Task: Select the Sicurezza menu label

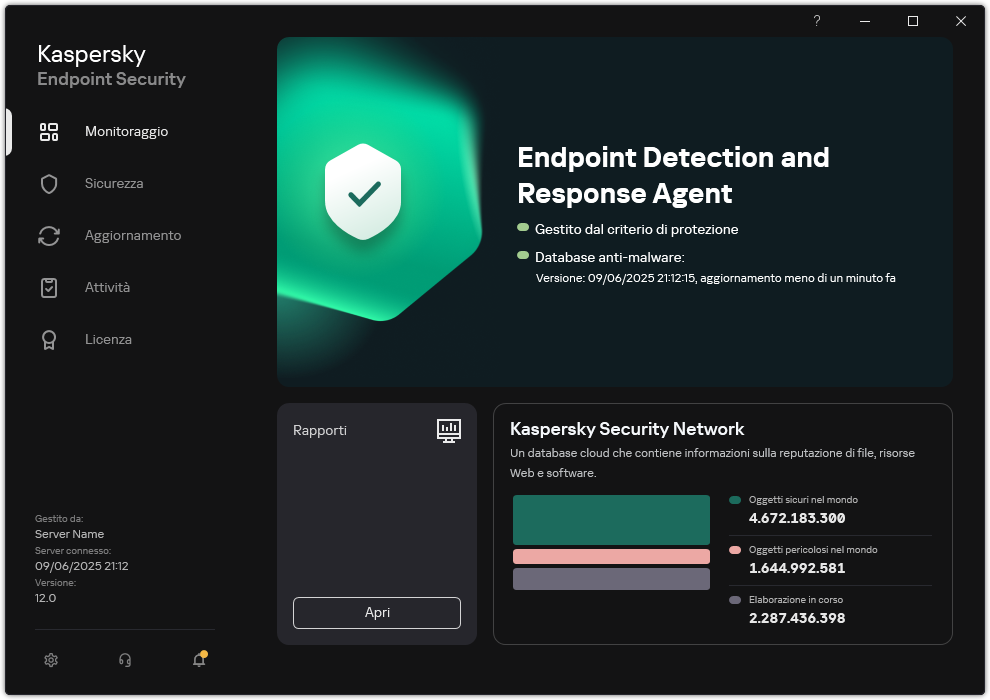Action: pos(114,184)
